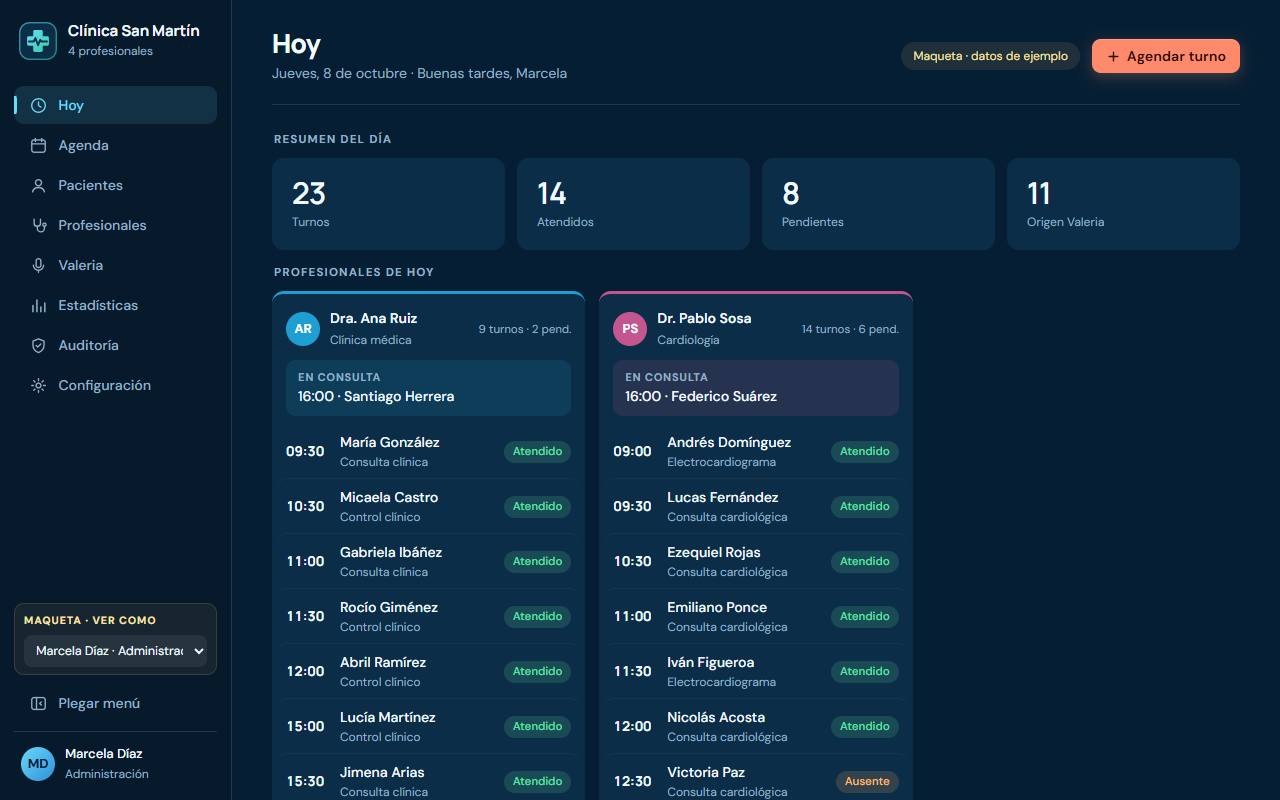Screen dimensions: 1280x800
Task: Click the collapse panel icon beside Plegar menú
Action: (x=38, y=703)
